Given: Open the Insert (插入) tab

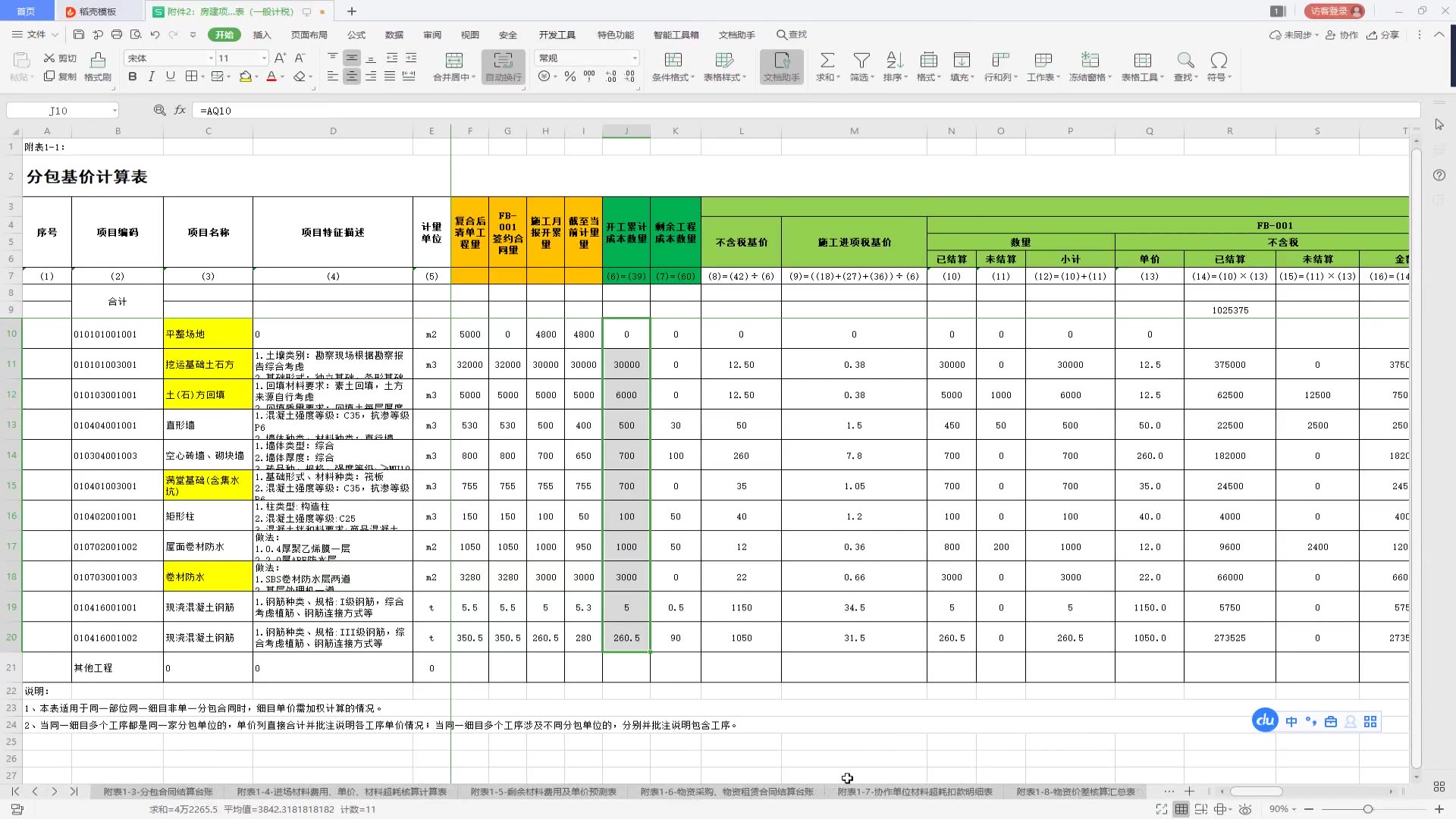Looking at the screenshot, I should coord(262,35).
